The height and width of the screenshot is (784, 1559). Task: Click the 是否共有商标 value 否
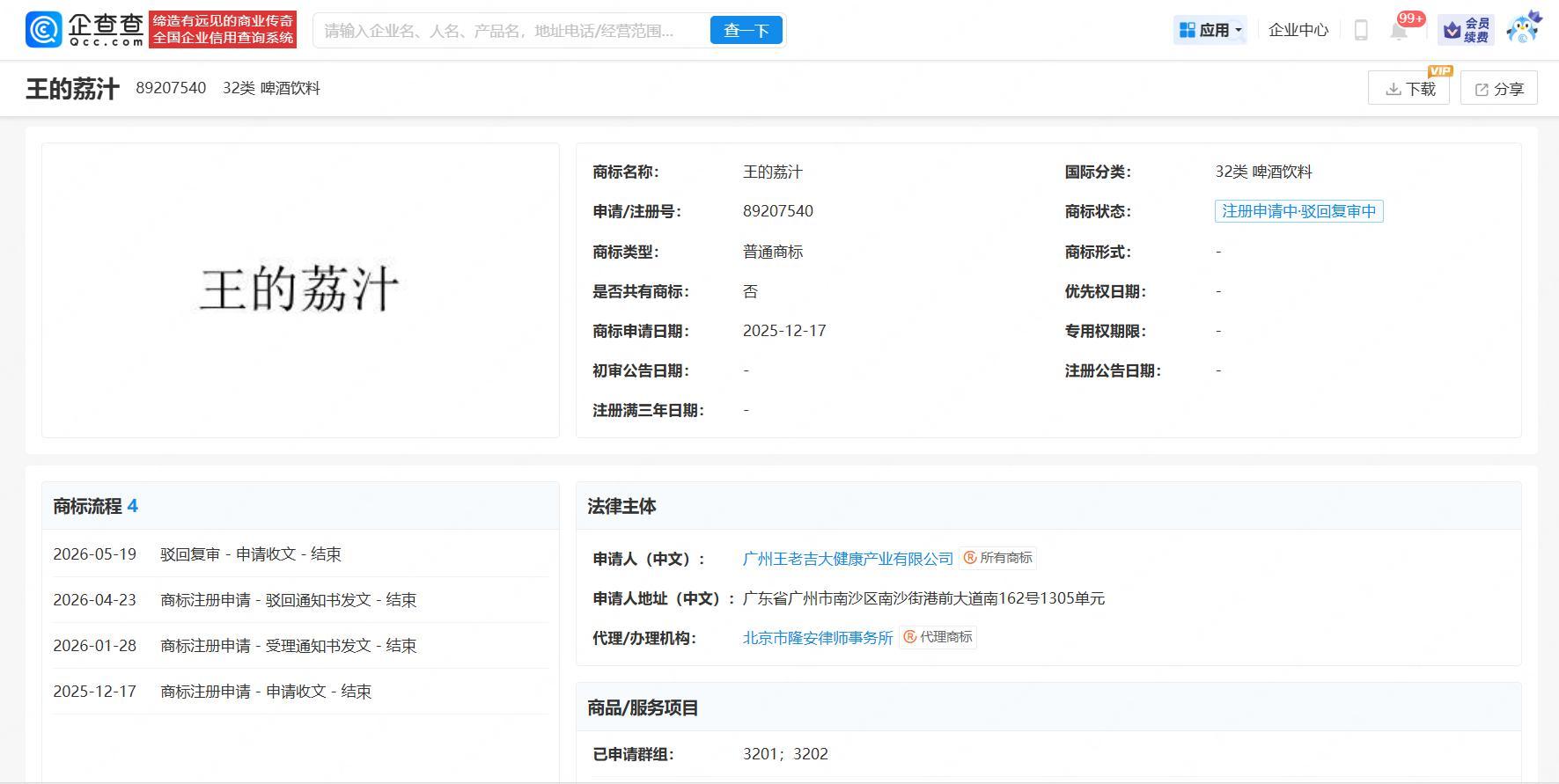coord(750,291)
